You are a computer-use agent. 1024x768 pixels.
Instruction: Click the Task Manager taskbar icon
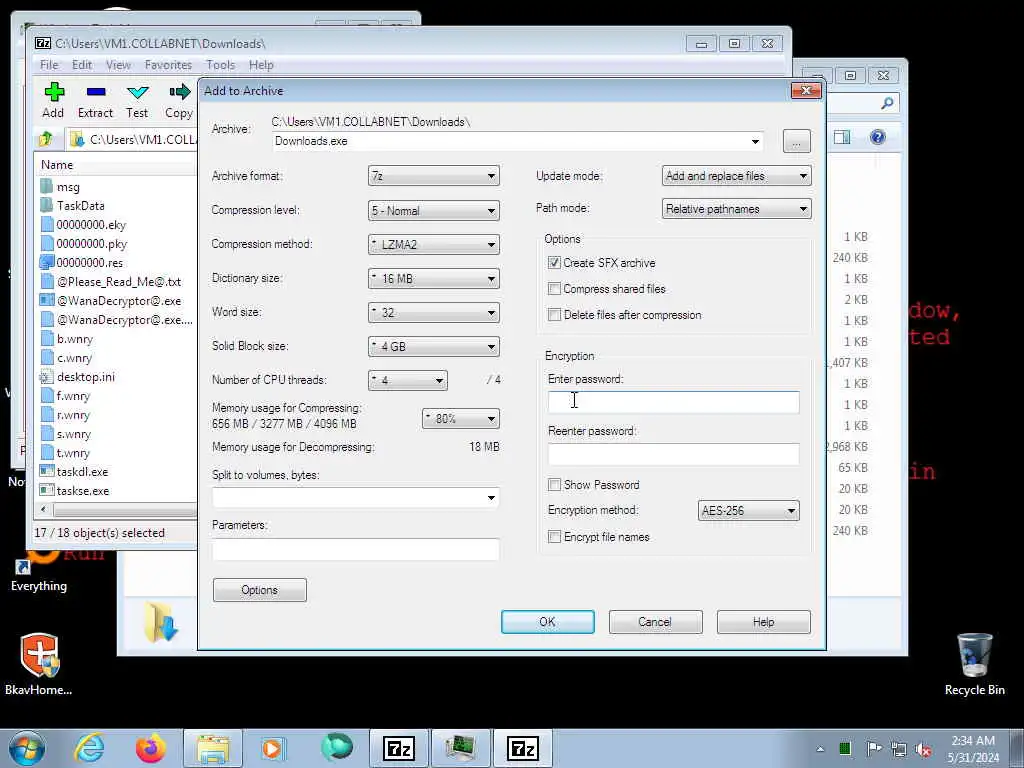[460, 748]
